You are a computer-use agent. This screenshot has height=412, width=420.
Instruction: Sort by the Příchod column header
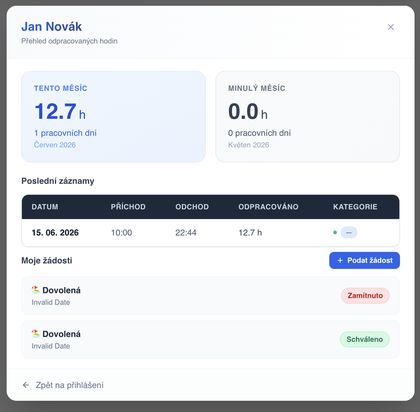[128, 207]
